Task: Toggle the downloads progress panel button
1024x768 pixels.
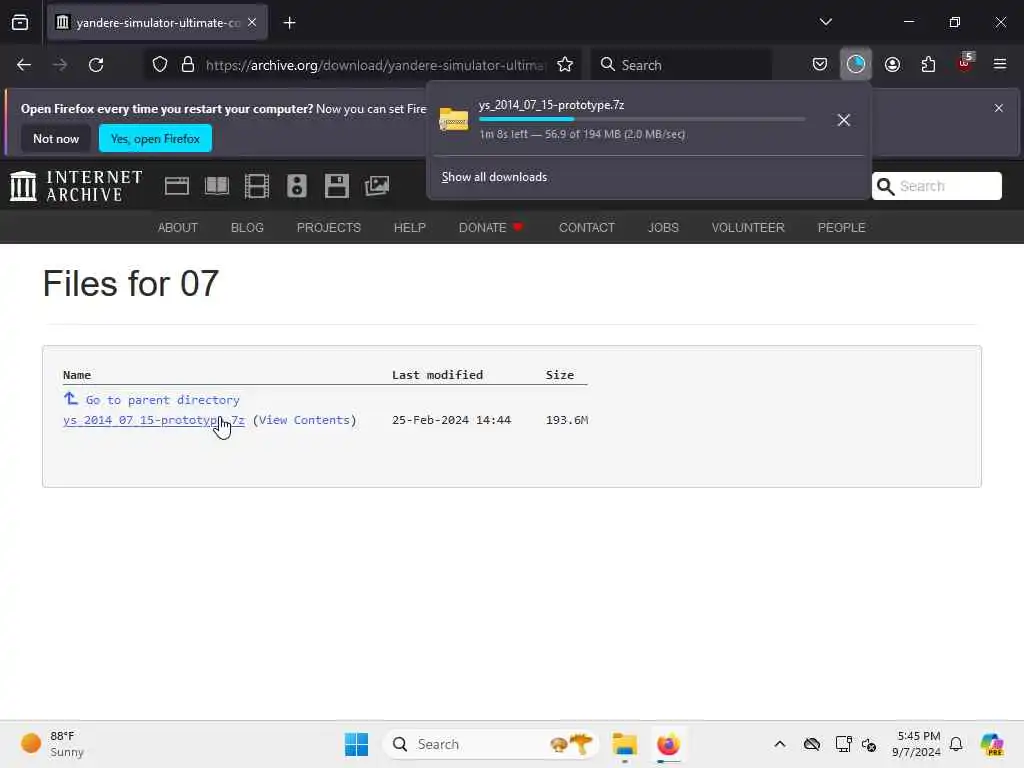Action: click(856, 64)
